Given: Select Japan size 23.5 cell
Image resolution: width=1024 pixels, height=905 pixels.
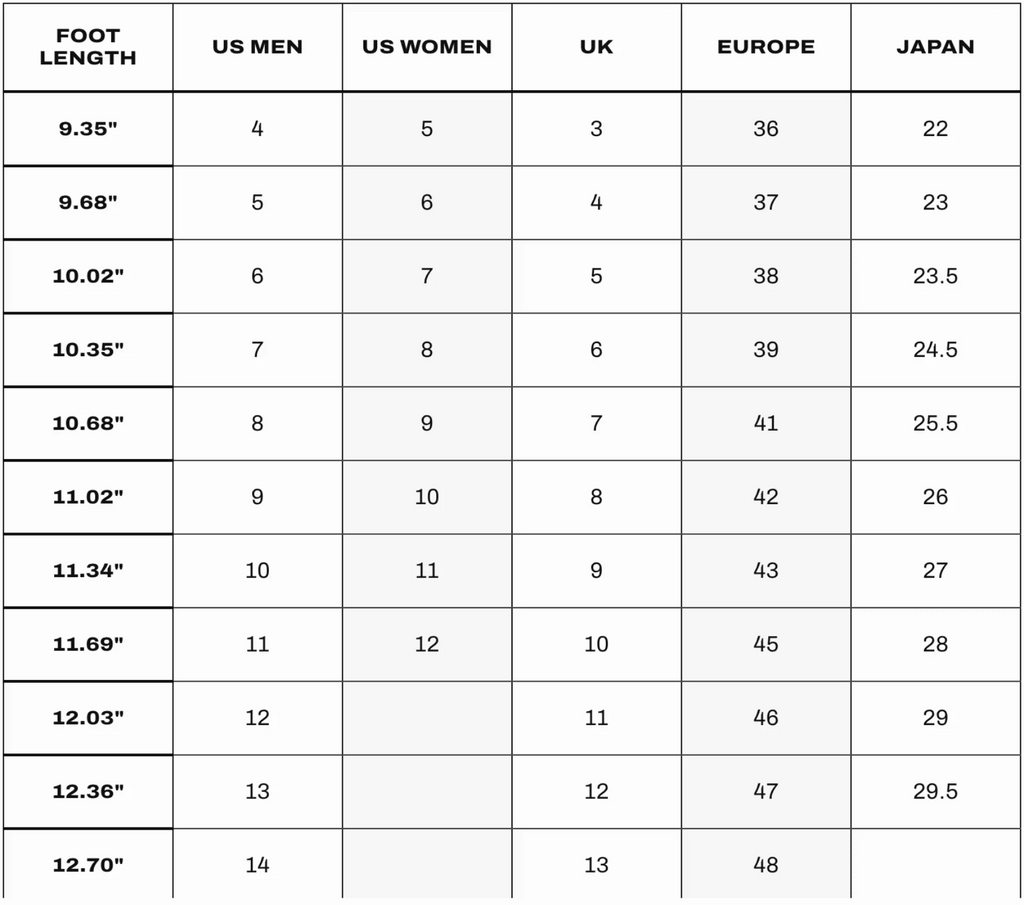Looking at the screenshot, I should (935, 276).
